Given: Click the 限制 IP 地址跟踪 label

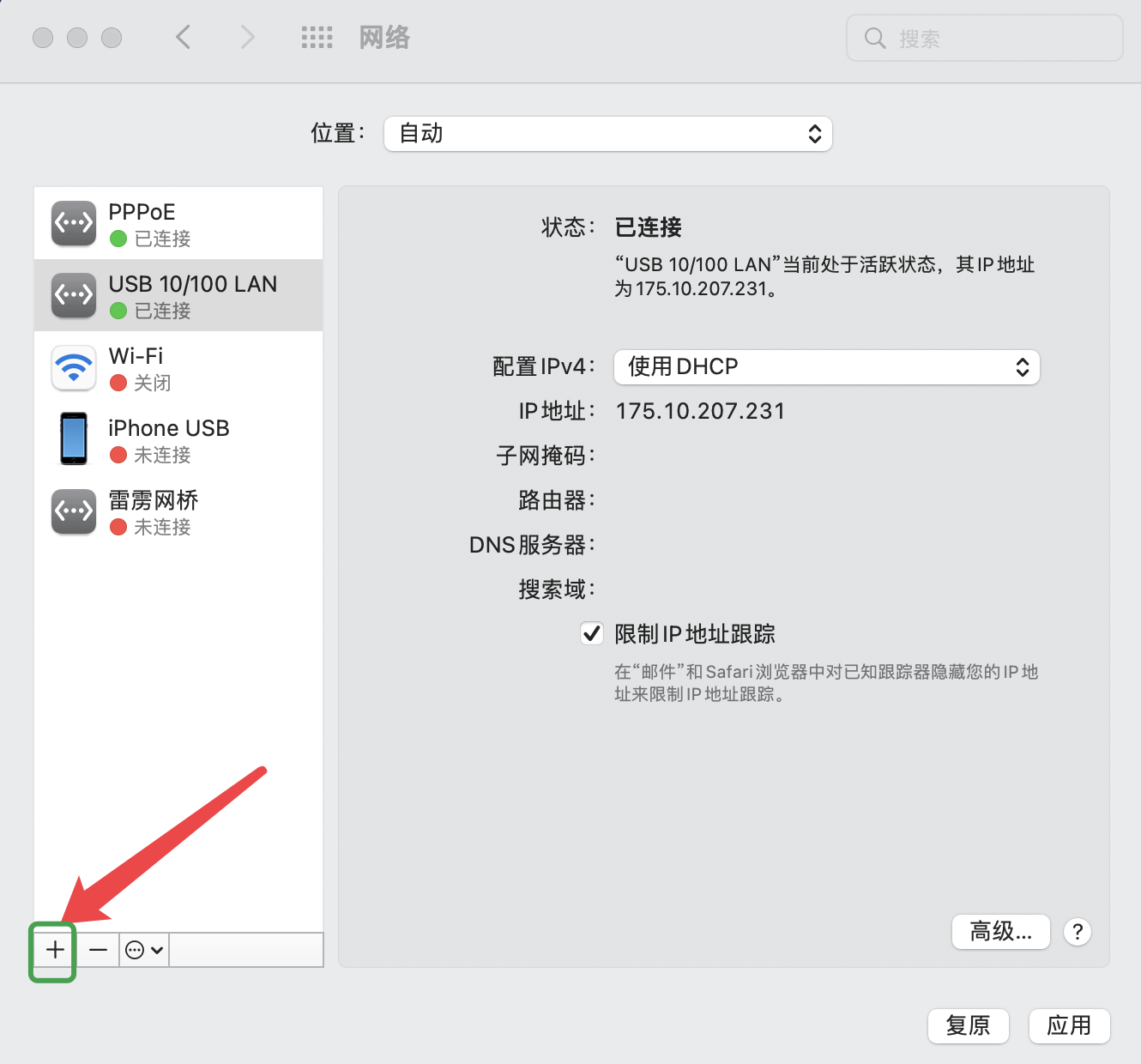Looking at the screenshot, I should tap(695, 634).
